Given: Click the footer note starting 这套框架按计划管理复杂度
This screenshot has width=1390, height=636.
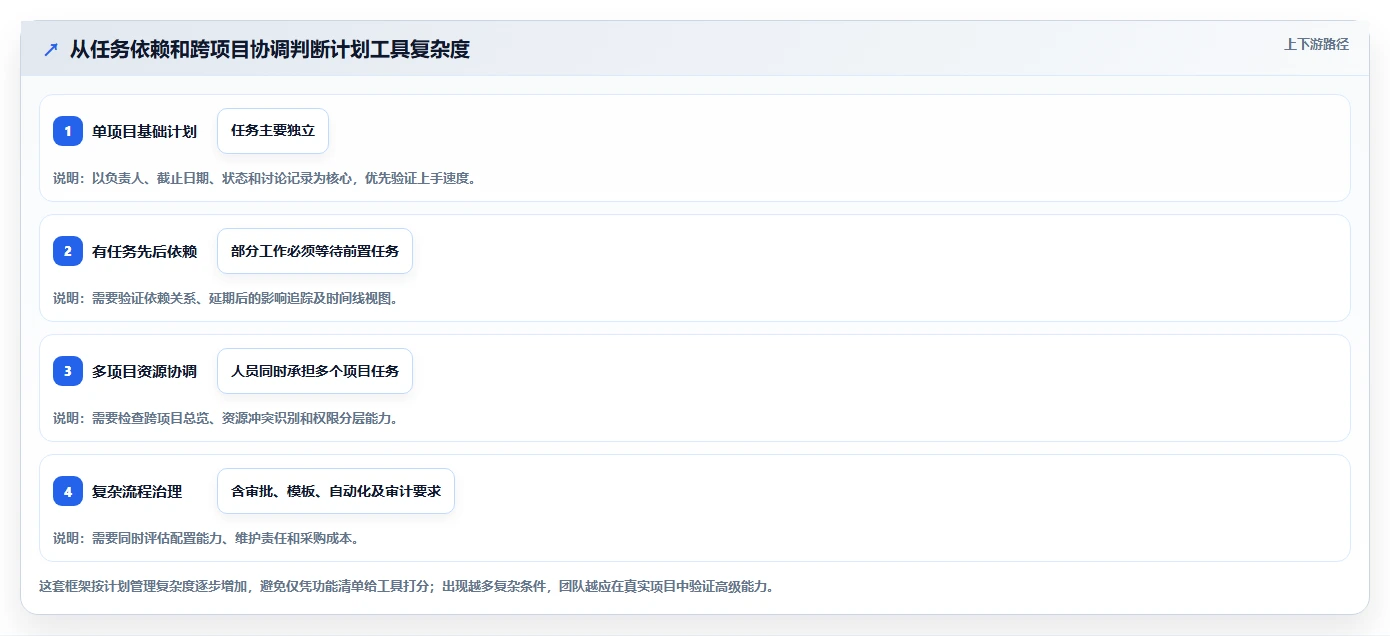Looking at the screenshot, I should click(406, 586).
